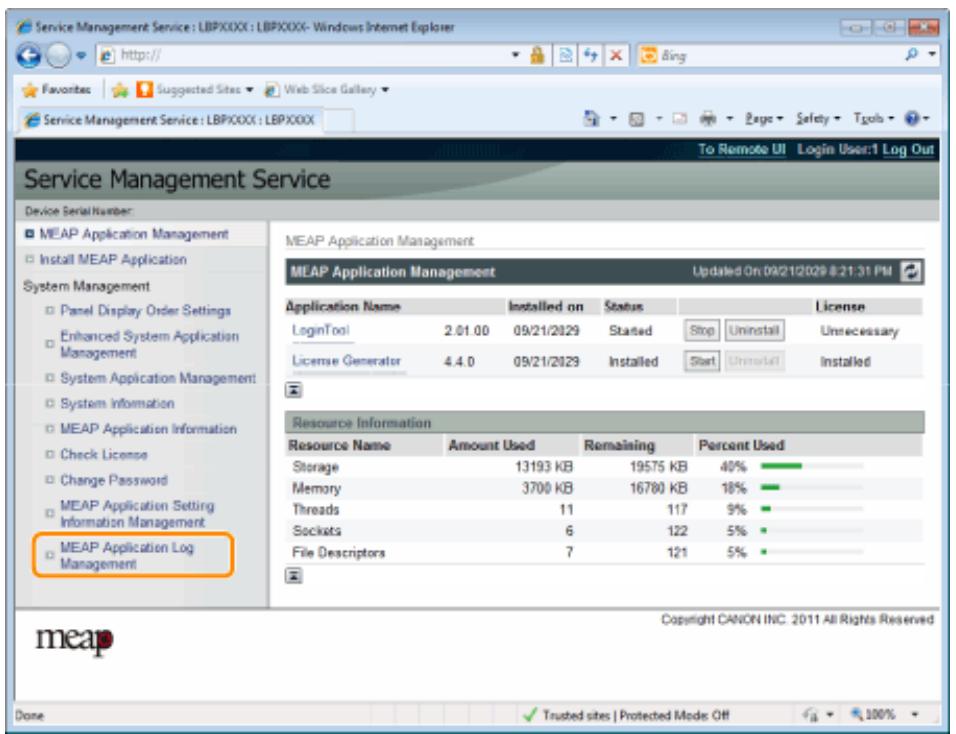Start the License Generator application

702,362
